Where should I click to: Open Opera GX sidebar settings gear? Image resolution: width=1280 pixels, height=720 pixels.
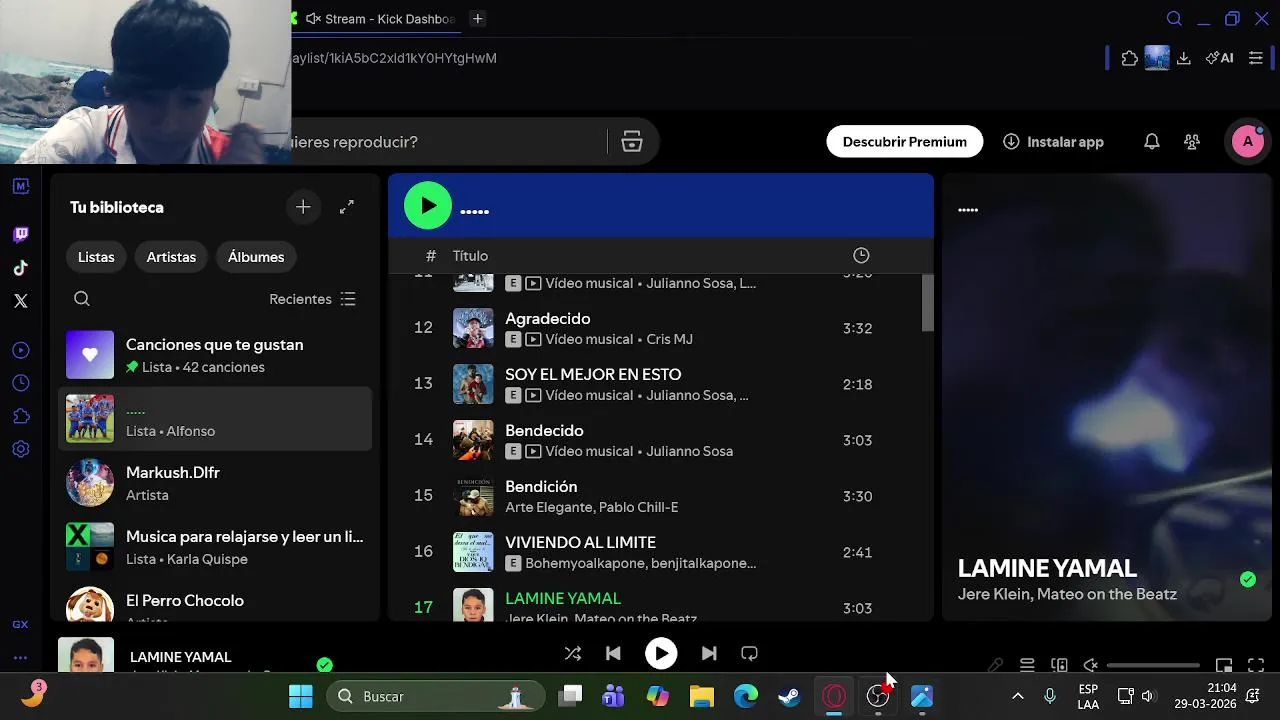[x=20, y=449]
